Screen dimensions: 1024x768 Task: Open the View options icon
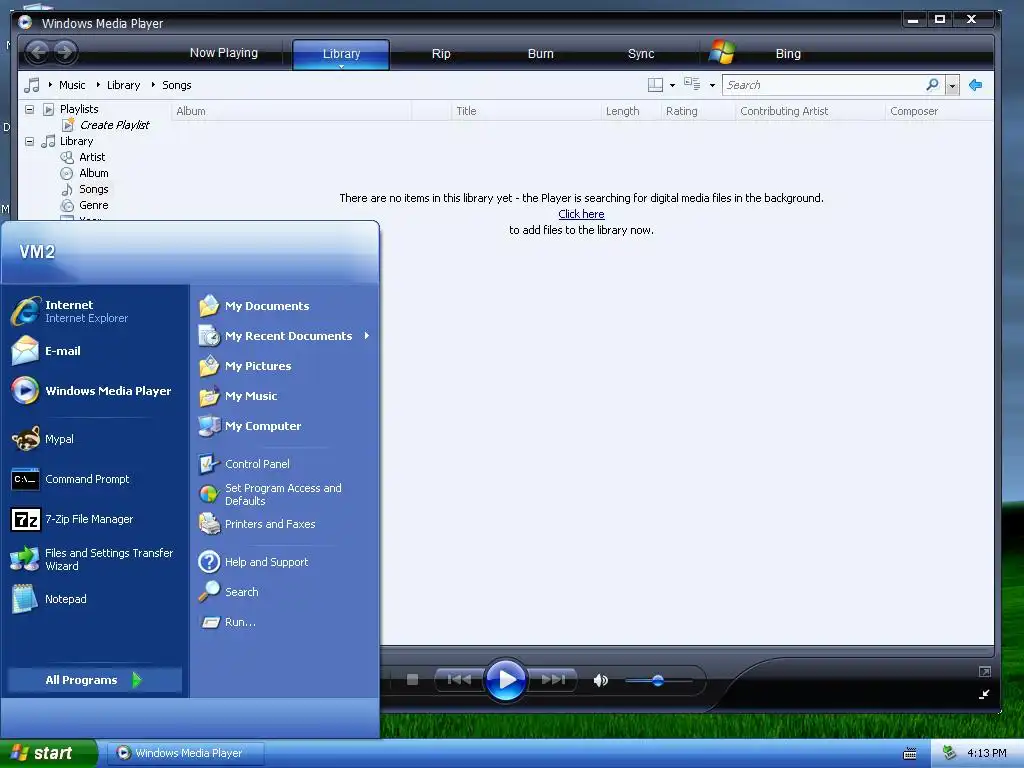click(692, 84)
